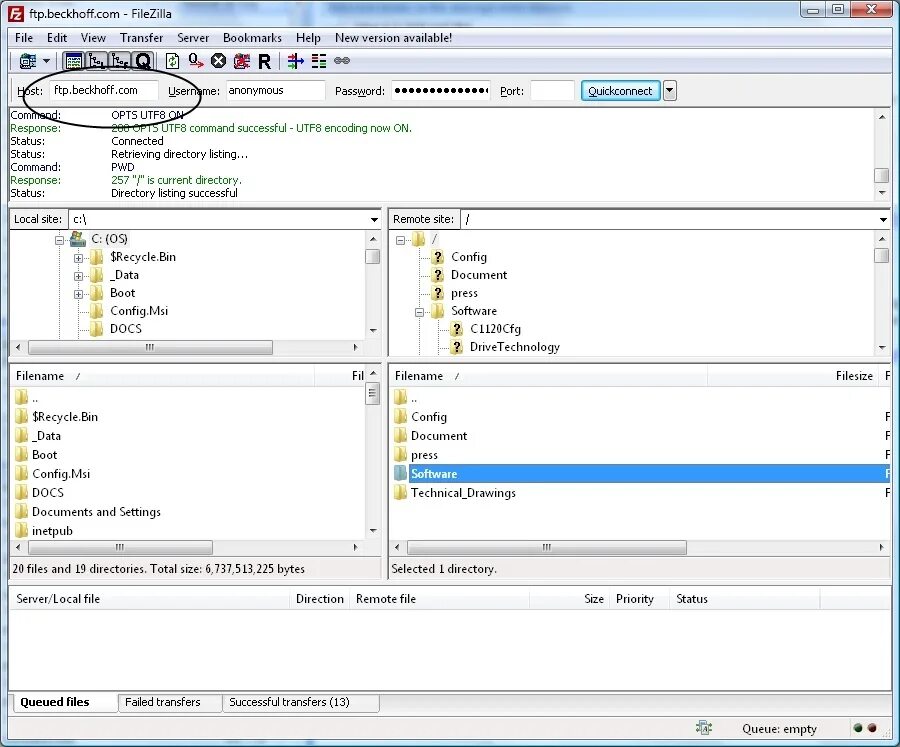Viewport: 900px width, 747px height.
Task: Expand the $Recycle.Bin folder in local tree
Action: pyautogui.click(x=78, y=258)
